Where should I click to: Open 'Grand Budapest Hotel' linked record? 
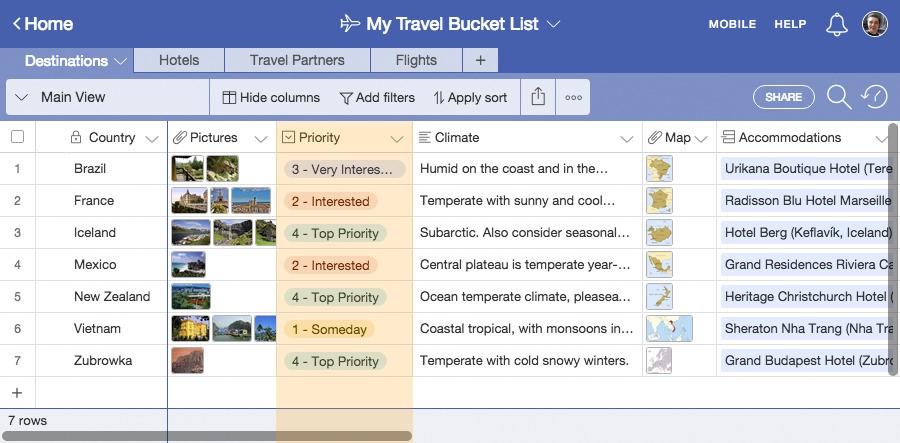[807, 361]
